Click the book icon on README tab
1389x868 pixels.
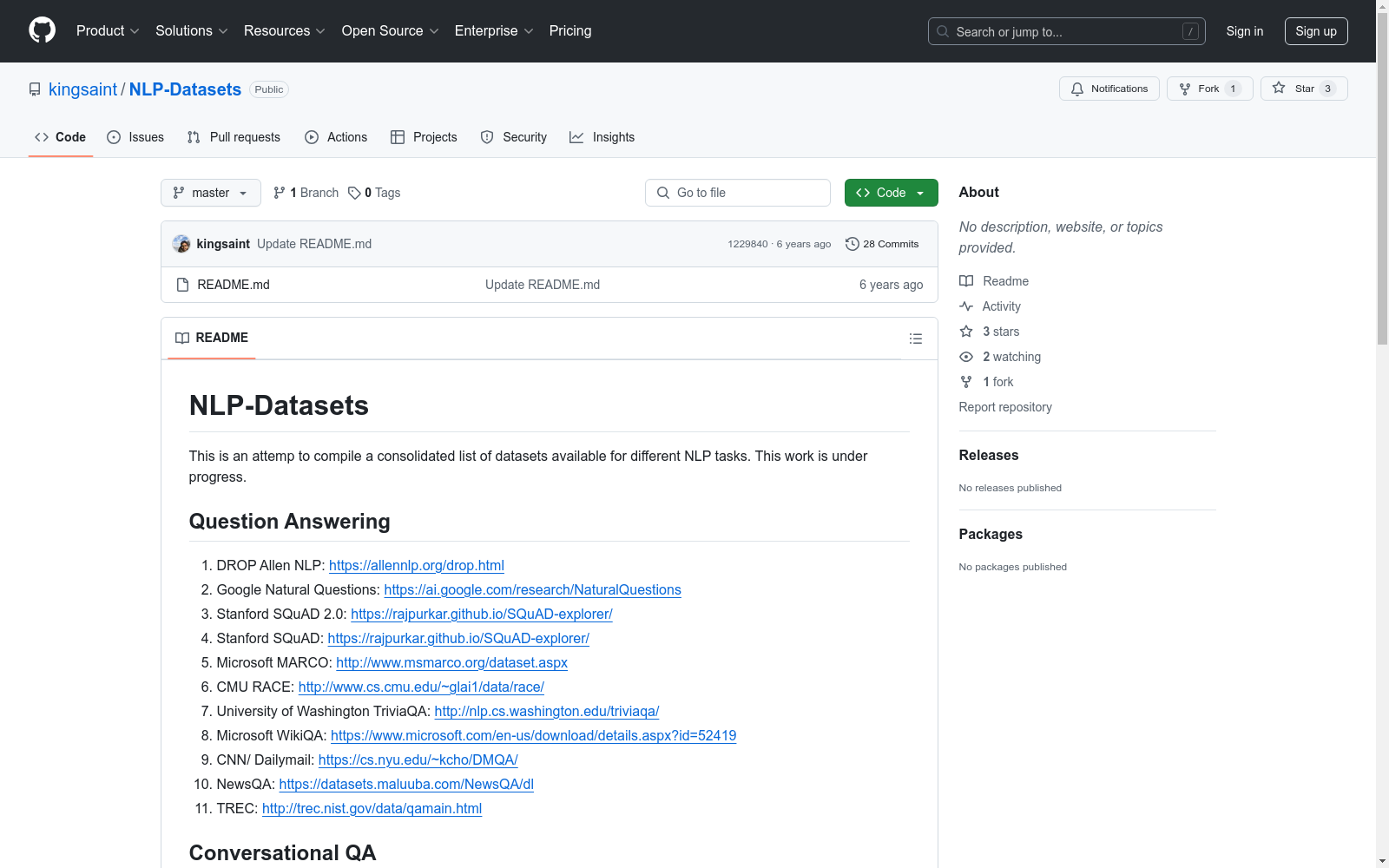182,338
